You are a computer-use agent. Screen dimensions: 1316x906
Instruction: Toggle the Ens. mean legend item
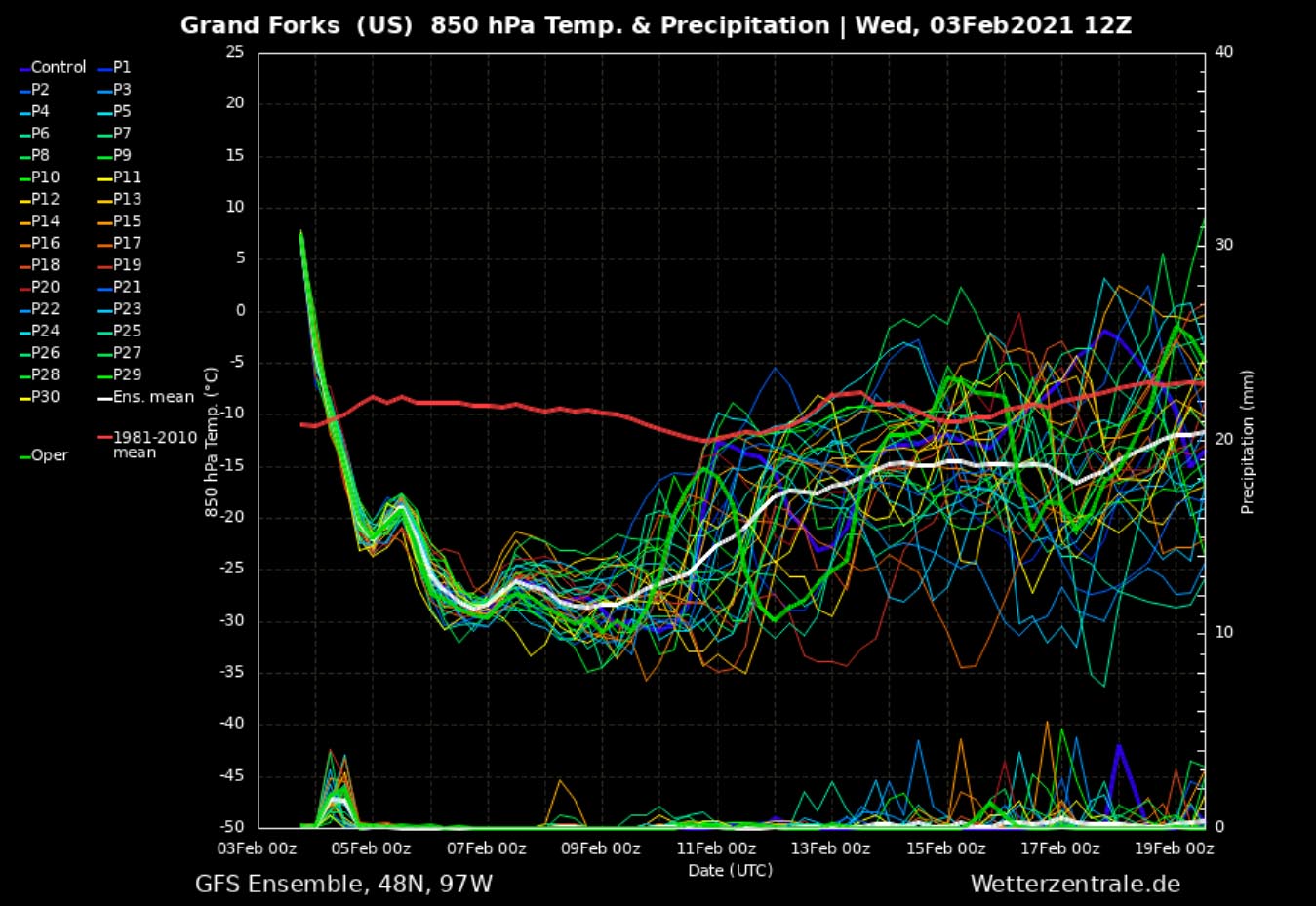pos(153,397)
